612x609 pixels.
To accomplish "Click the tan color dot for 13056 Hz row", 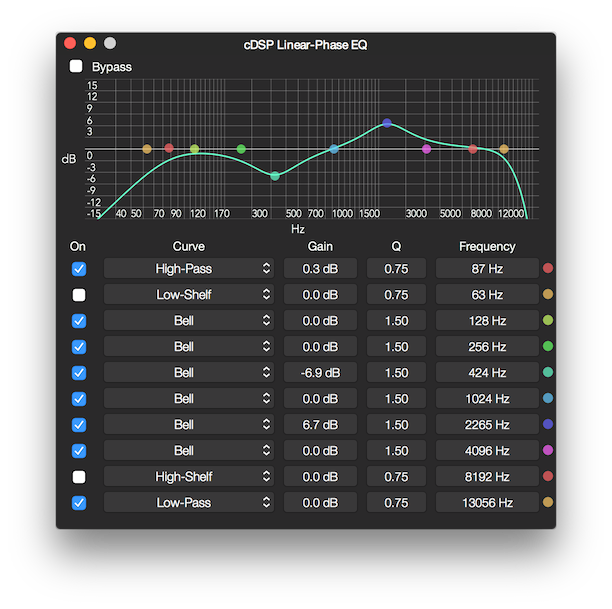I will pyautogui.click(x=548, y=502).
